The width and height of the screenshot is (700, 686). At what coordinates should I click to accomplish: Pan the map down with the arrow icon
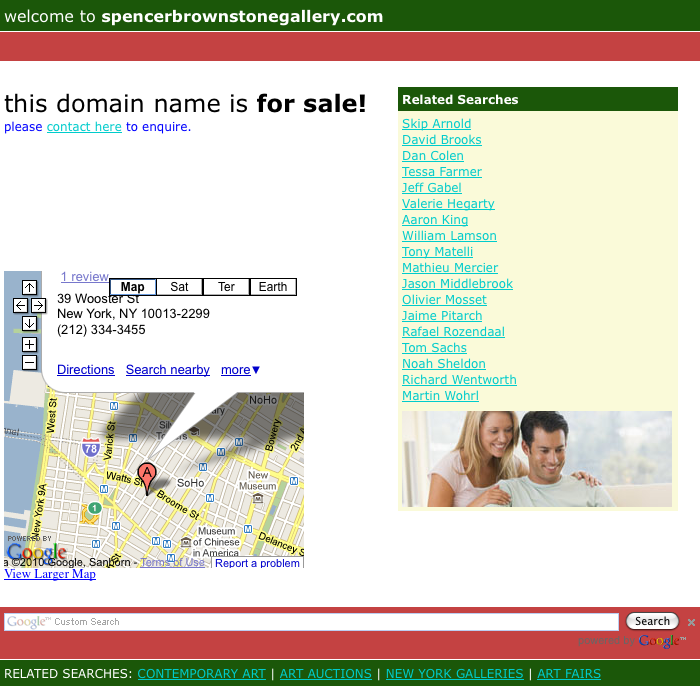[x=29, y=324]
